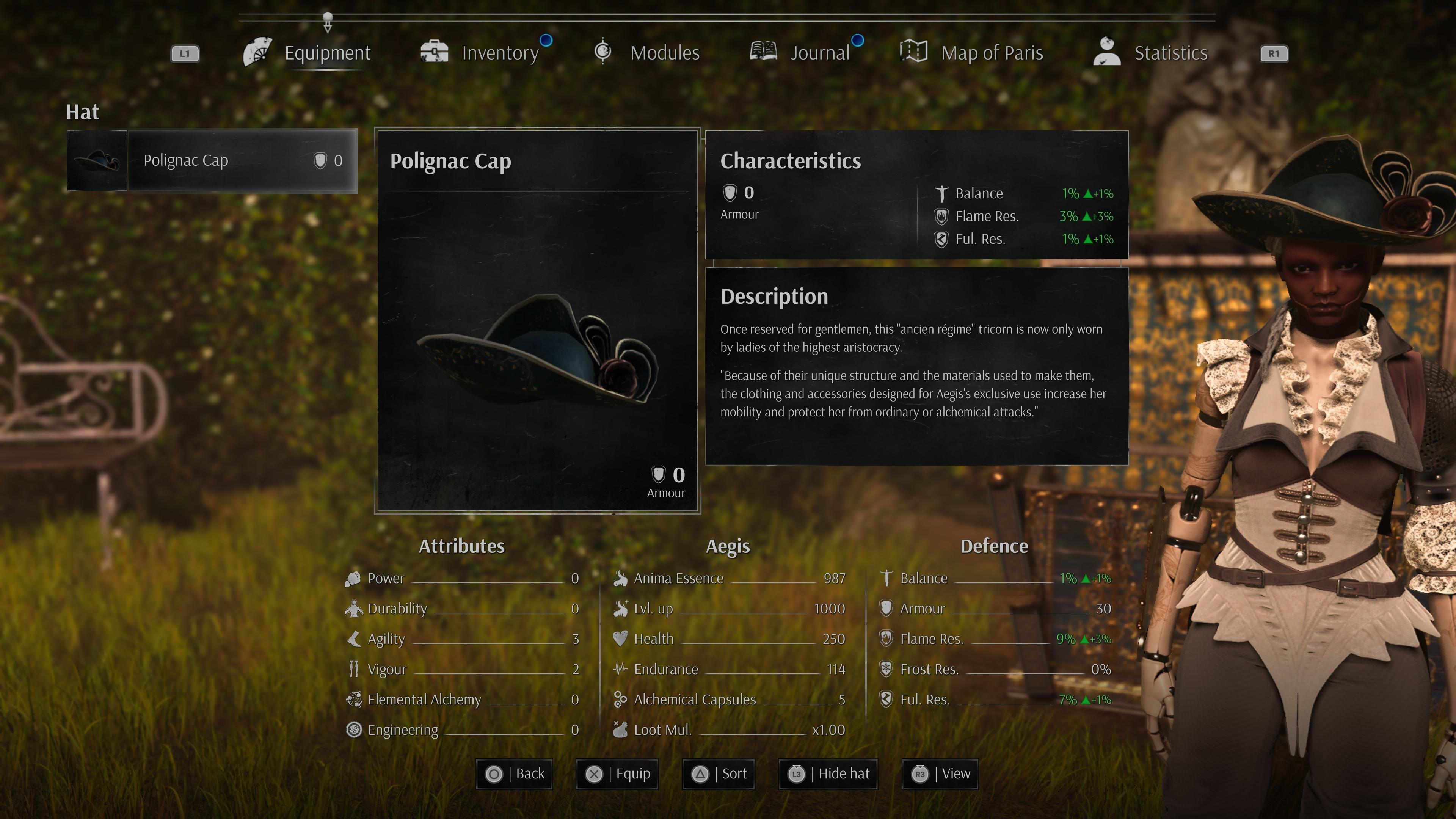Click the R1 next-tab shoulder button
1456x819 pixels.
pyautogui.click(x=1274, y=54)
